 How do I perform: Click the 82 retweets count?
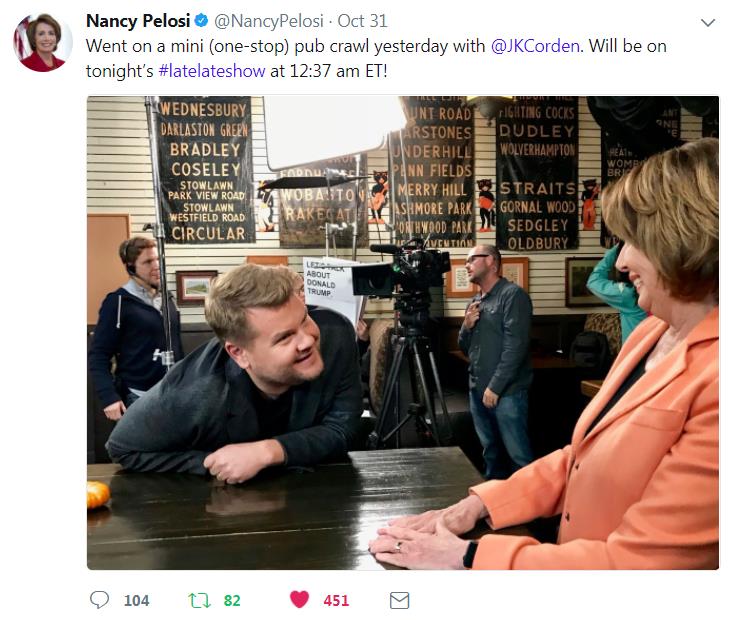click(232, 600)
